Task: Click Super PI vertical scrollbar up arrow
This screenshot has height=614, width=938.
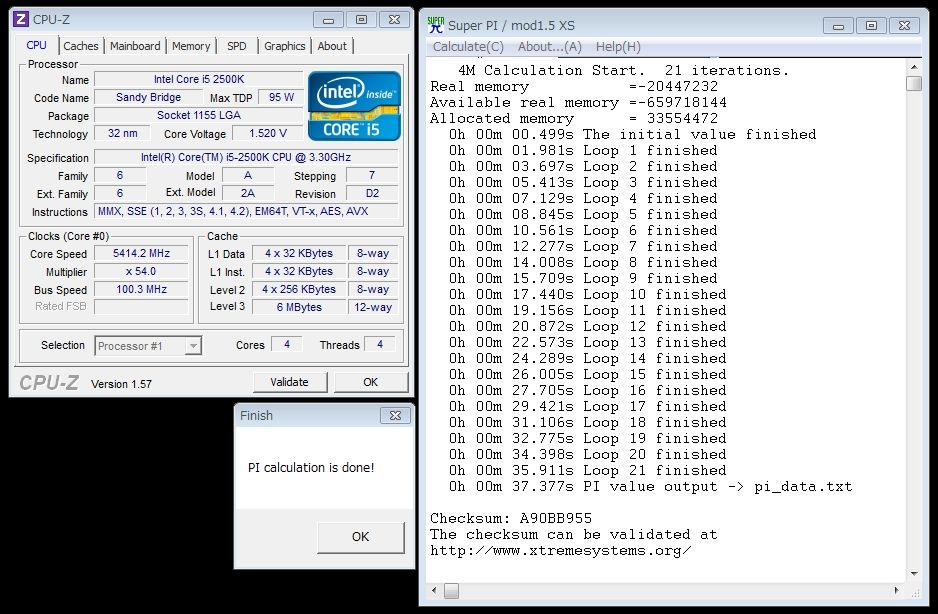Action: coord(914,67)
